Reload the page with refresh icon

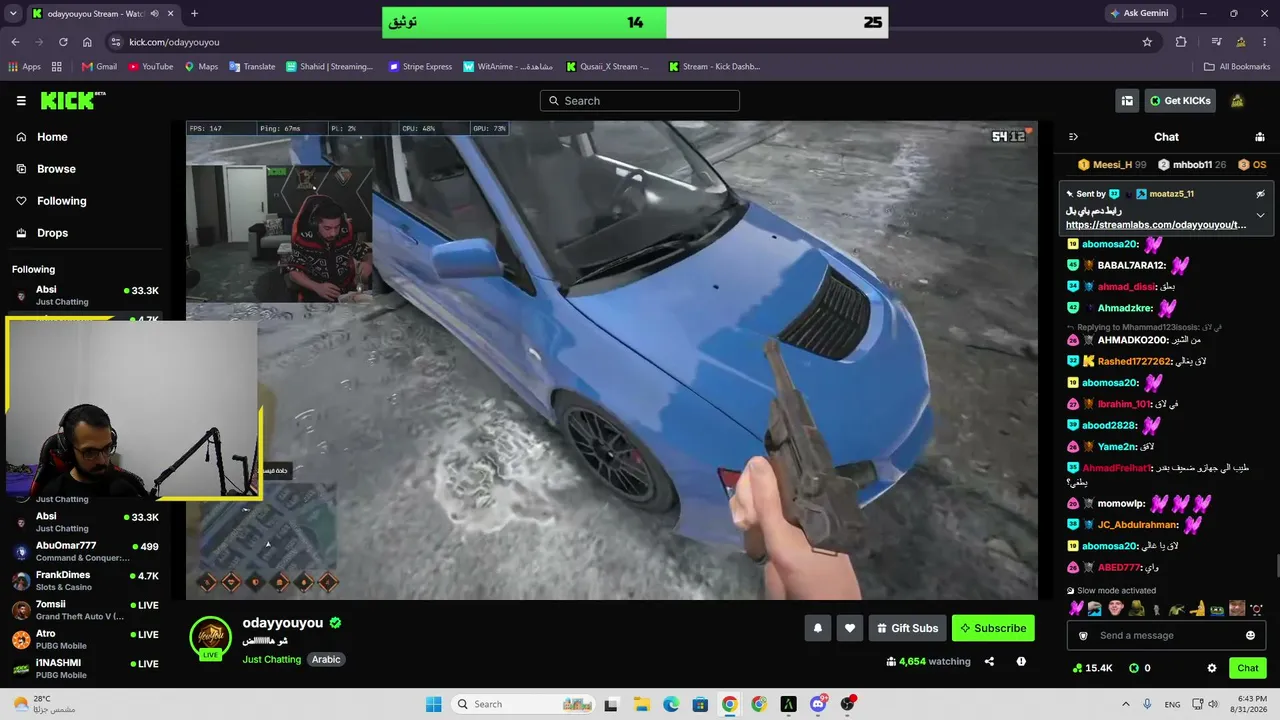63,42
